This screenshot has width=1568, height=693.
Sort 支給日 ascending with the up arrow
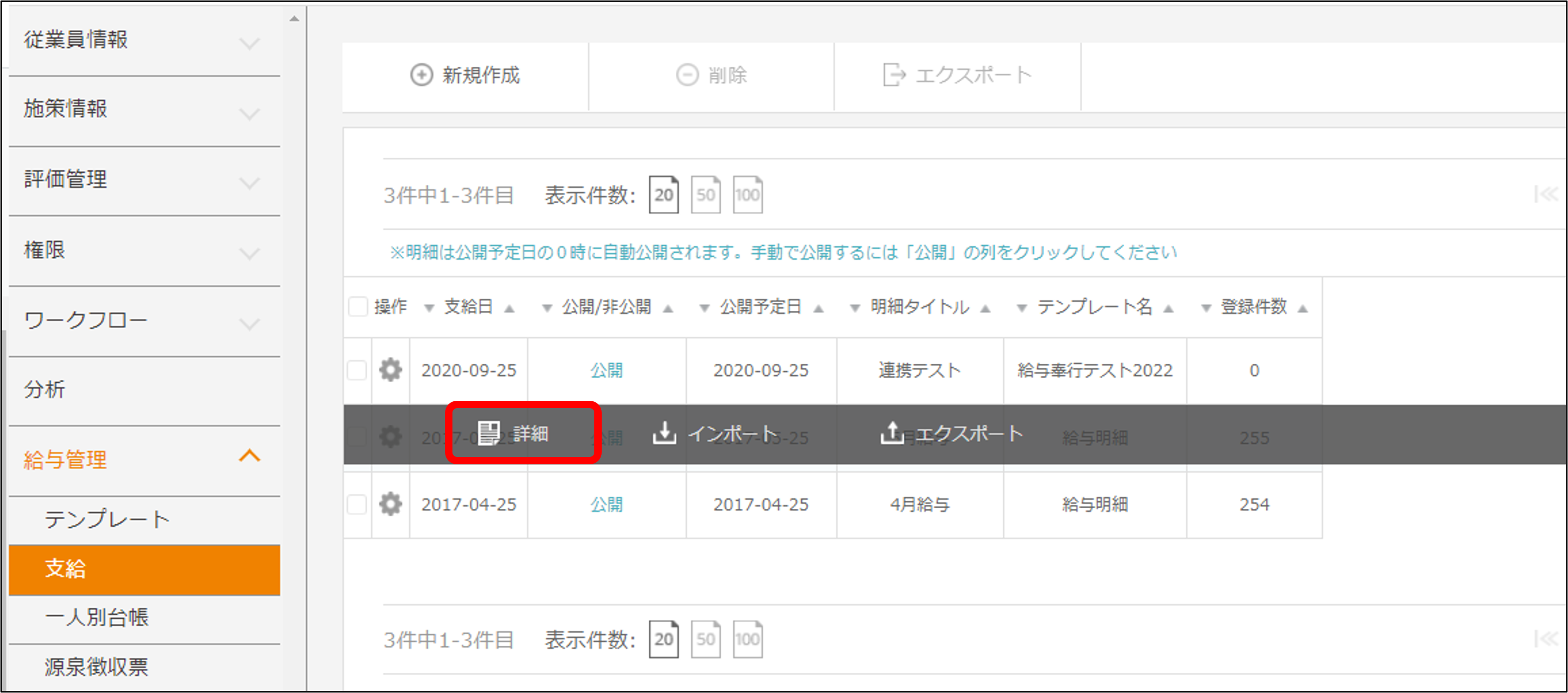[510, 309]
